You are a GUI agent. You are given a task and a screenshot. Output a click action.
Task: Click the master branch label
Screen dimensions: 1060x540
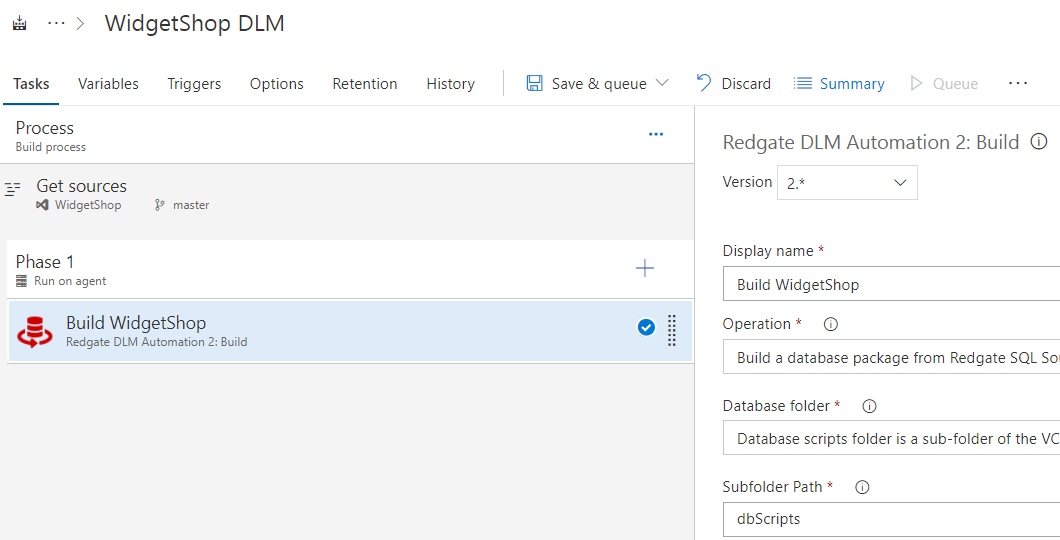pos(191,205)
